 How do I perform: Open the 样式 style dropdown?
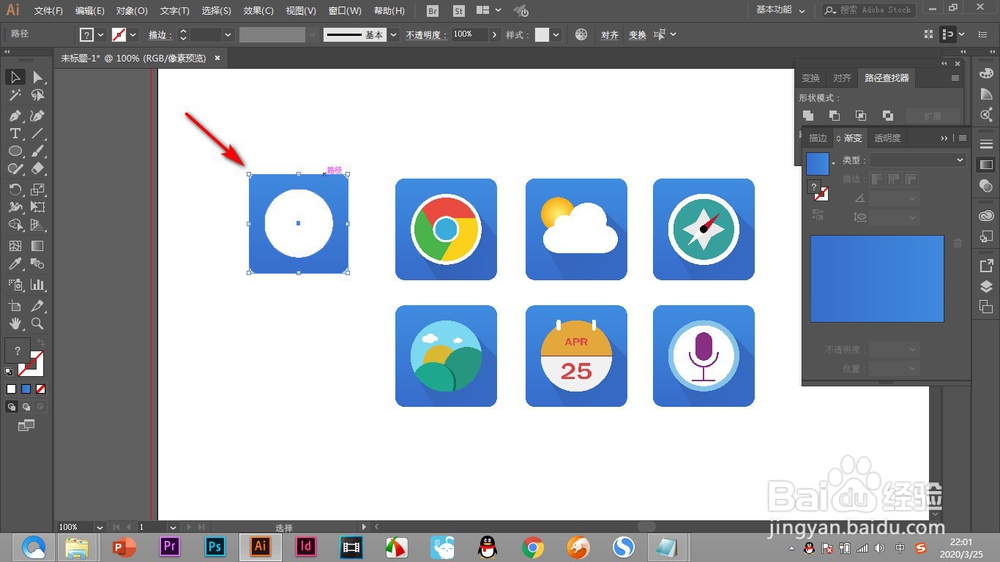click(x=556, y=35)
